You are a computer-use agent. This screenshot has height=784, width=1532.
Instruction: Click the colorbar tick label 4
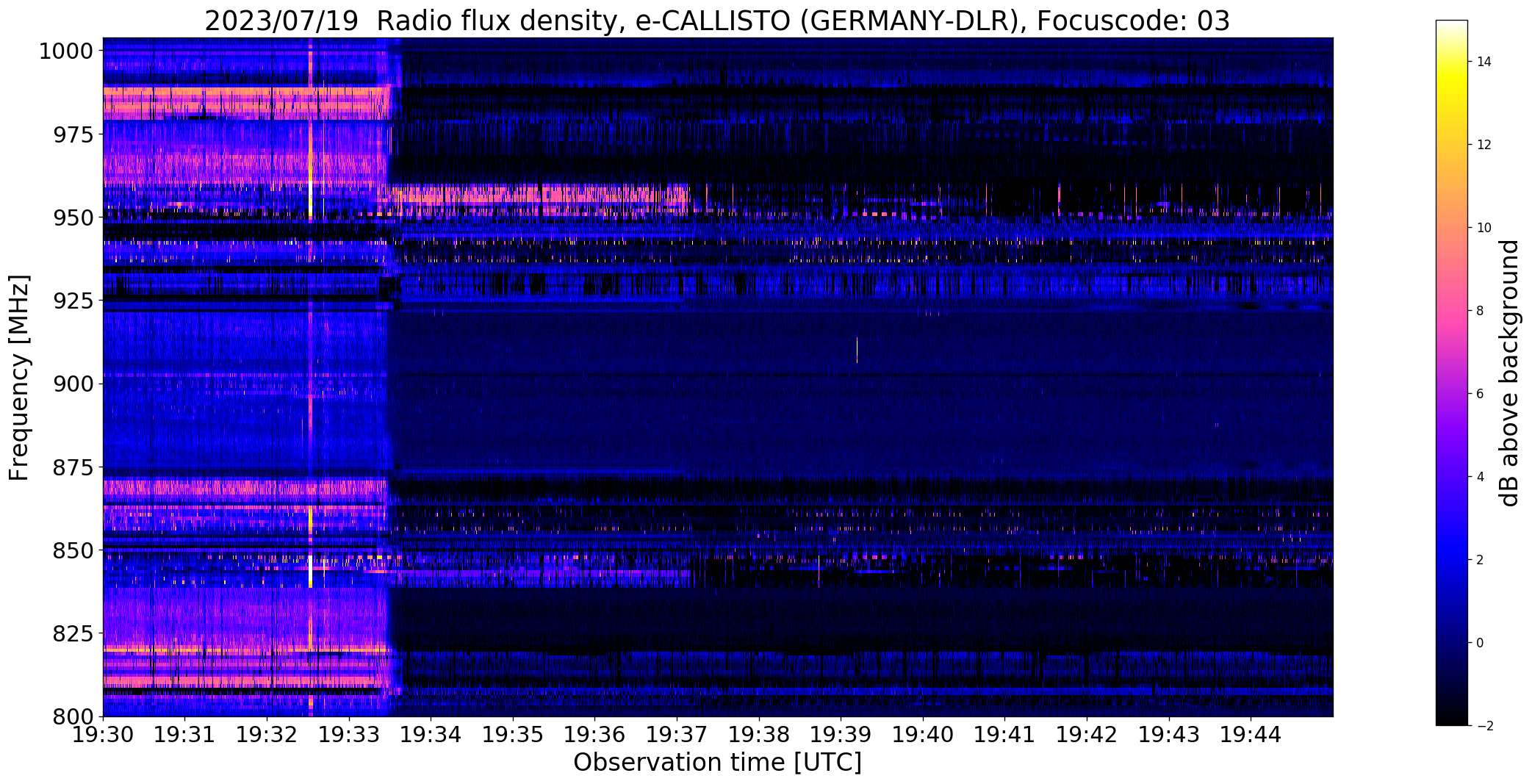1480,477
